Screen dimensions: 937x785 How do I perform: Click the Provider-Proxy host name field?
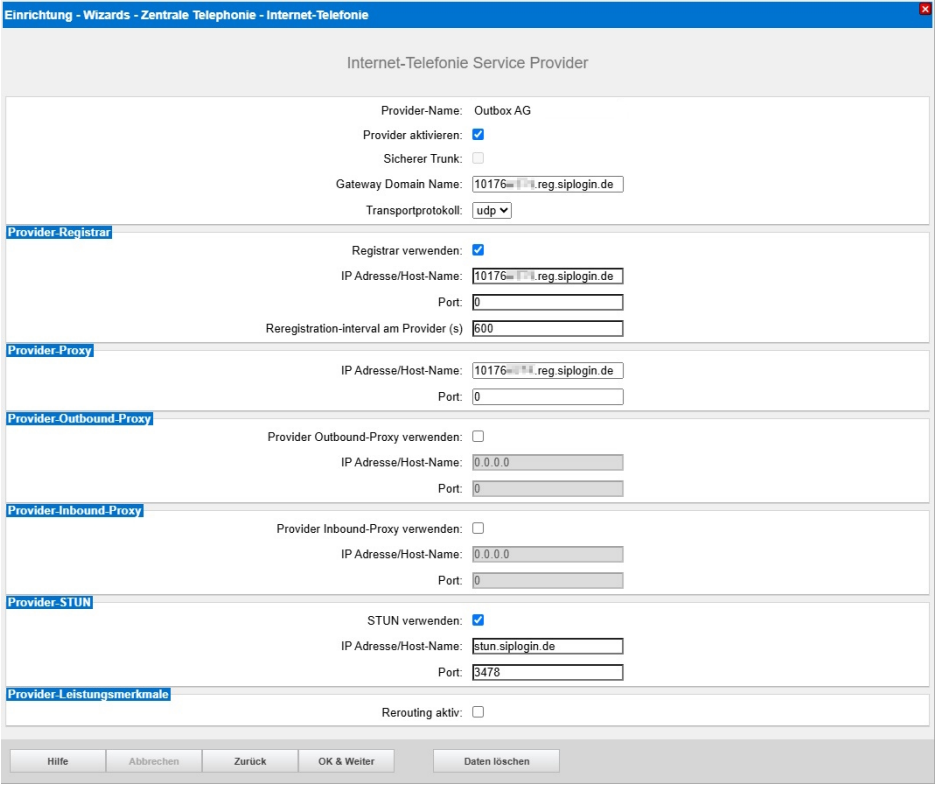(547, 370)
